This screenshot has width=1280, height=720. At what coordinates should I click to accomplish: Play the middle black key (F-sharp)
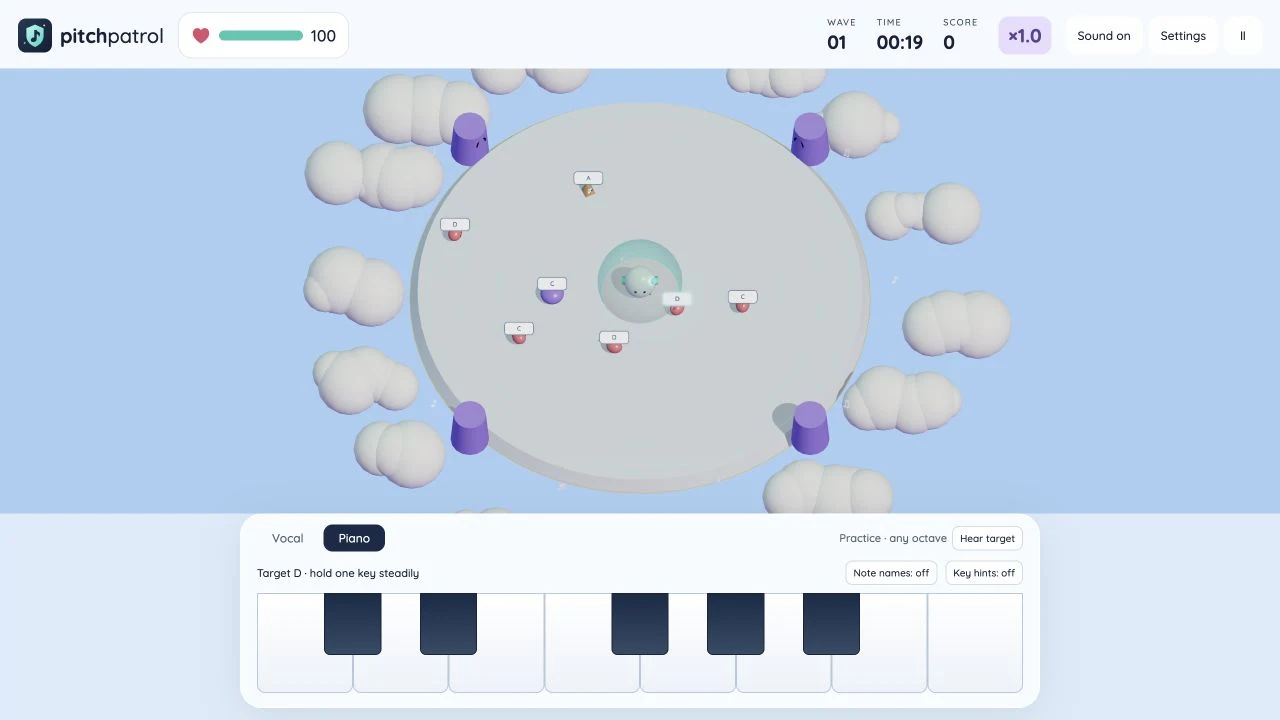640,624
